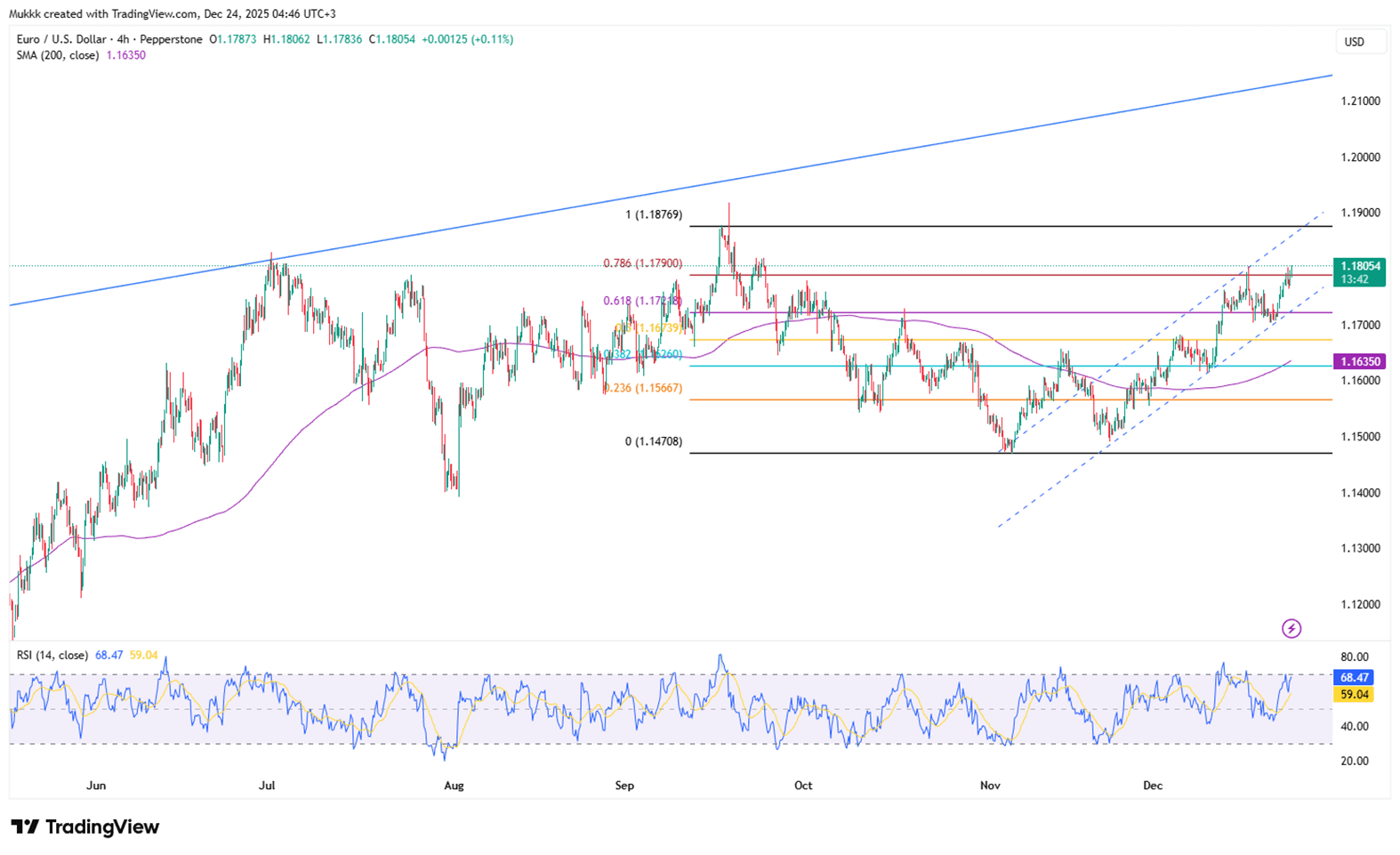Click the 1.20000 price axis label
1400x855 pixels.
[x=1360, y=157]
